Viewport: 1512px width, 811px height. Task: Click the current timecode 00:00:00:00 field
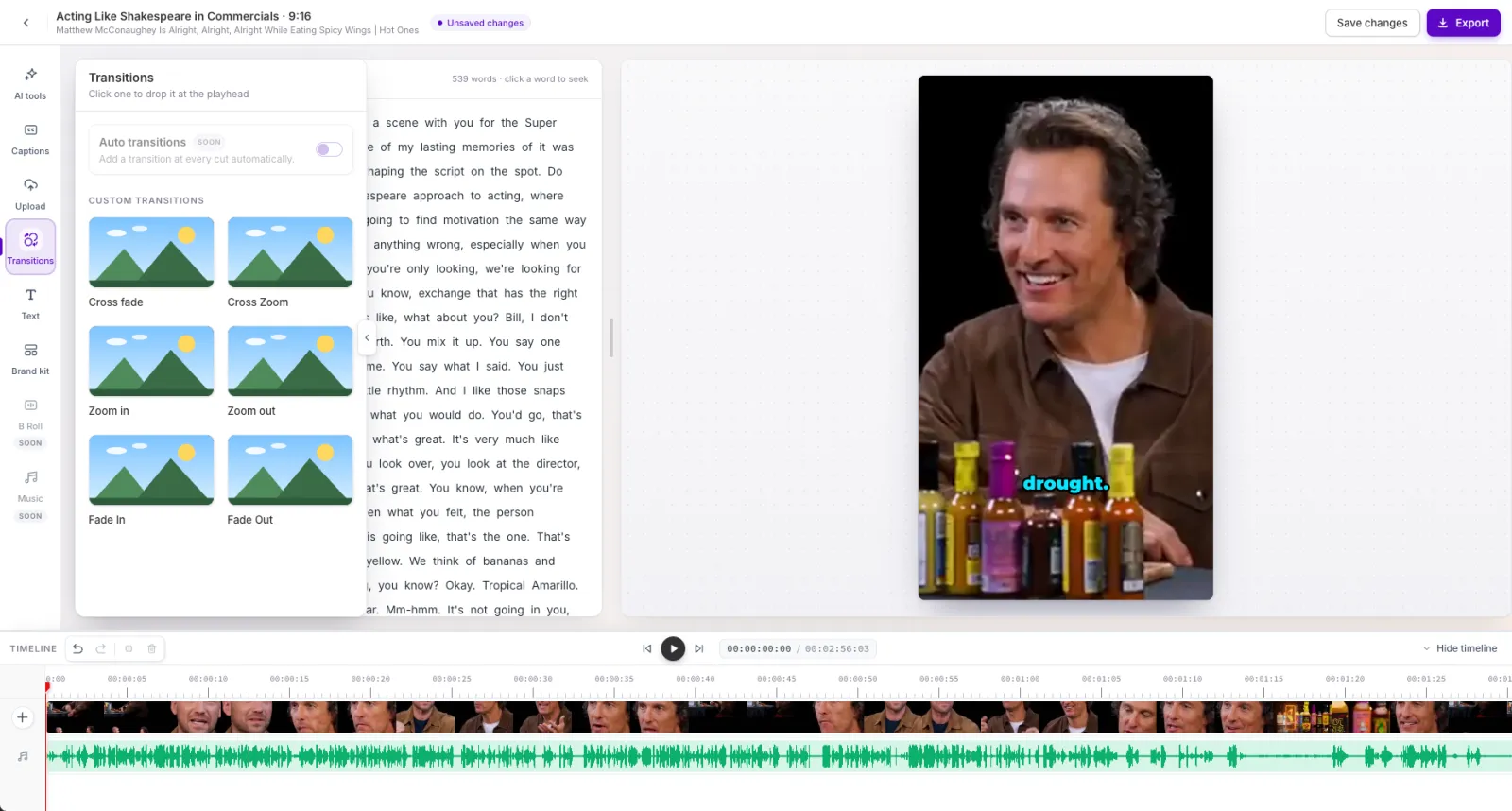tap(759, 649)
